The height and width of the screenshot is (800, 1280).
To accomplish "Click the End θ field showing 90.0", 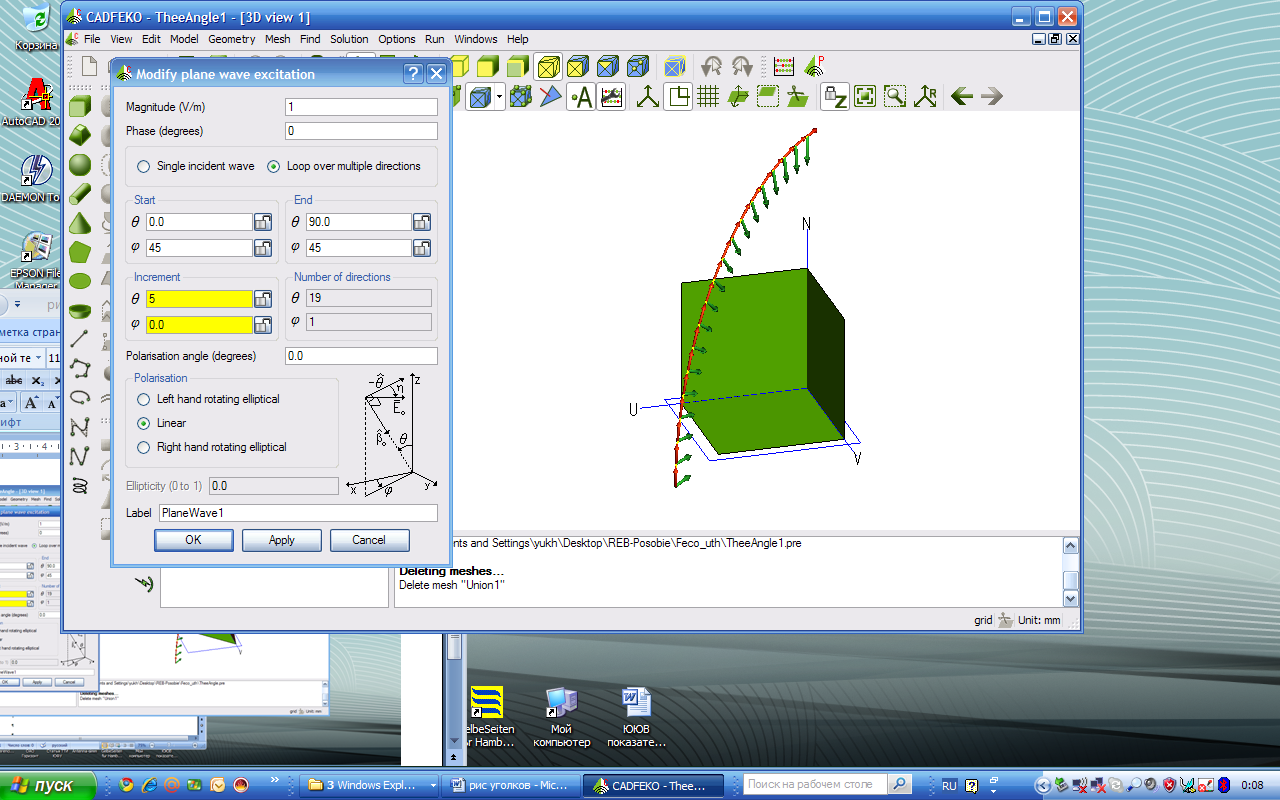I will pos(358,222).
